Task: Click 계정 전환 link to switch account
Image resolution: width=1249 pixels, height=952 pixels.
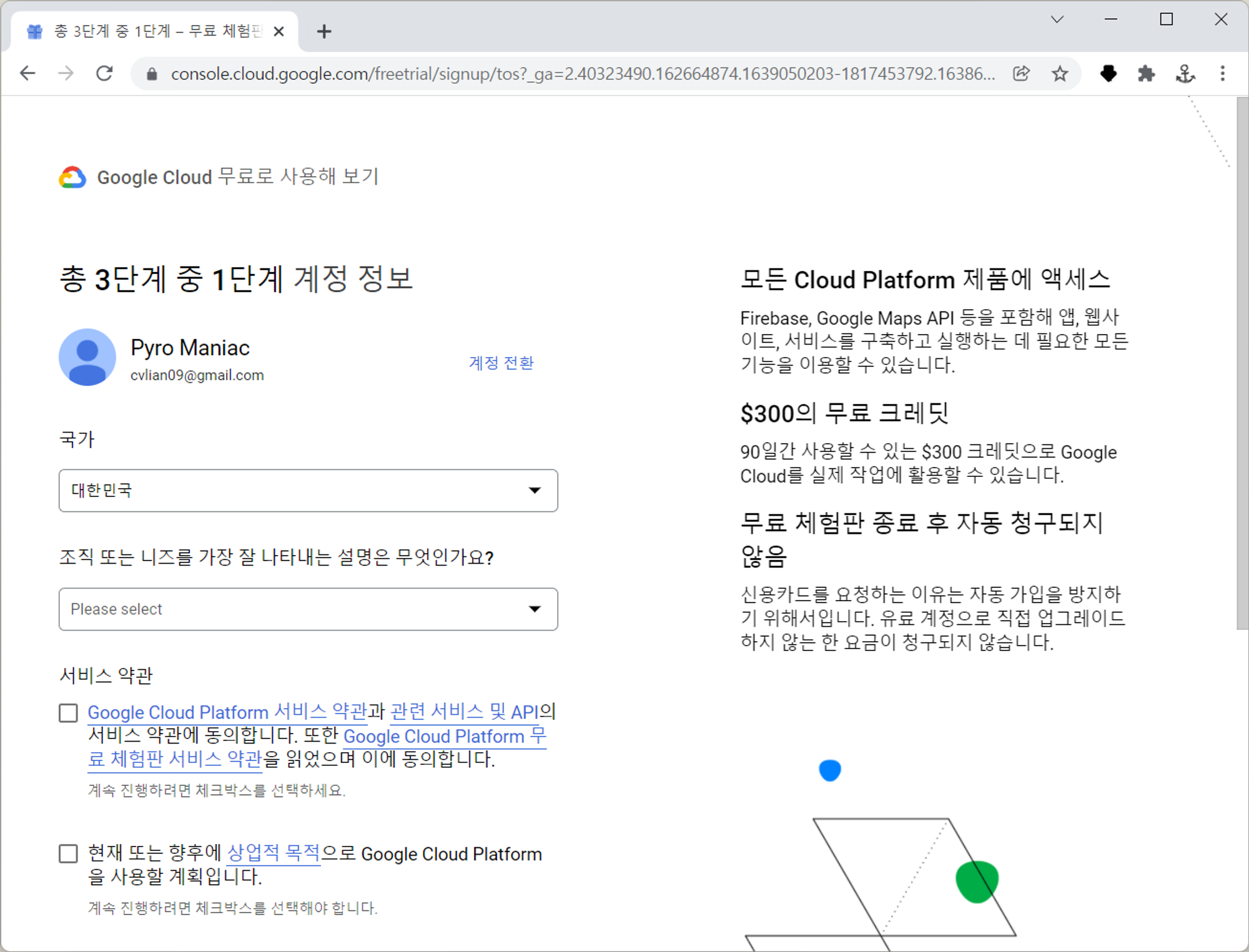Action: click(x=501, y=363)
